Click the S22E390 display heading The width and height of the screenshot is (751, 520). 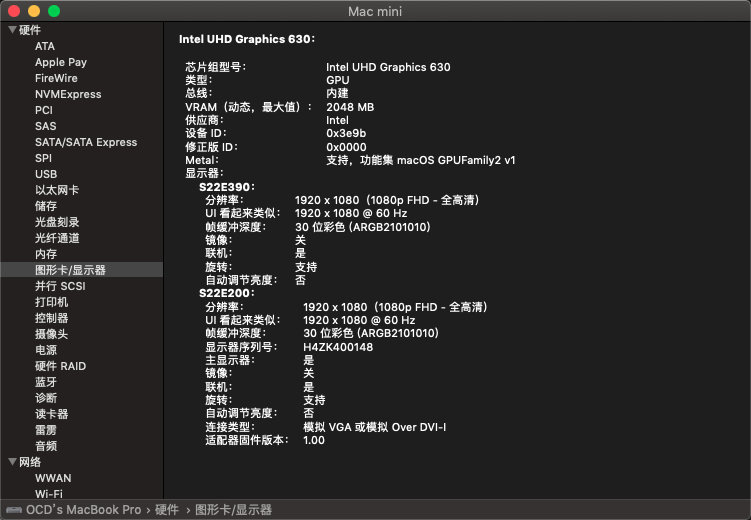[x=227, y=187]
